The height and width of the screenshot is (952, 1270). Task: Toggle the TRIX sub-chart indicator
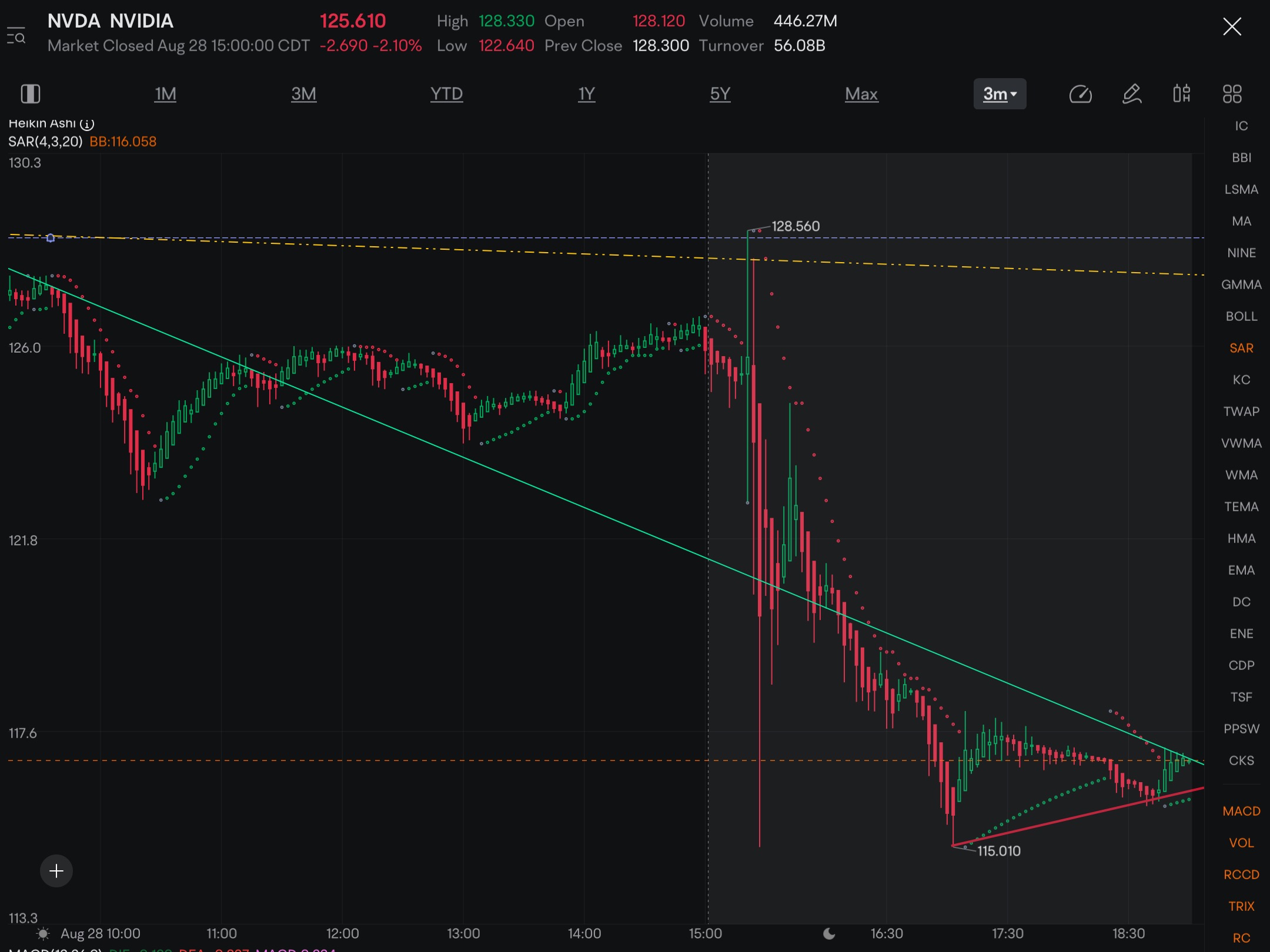(1241, 906)
